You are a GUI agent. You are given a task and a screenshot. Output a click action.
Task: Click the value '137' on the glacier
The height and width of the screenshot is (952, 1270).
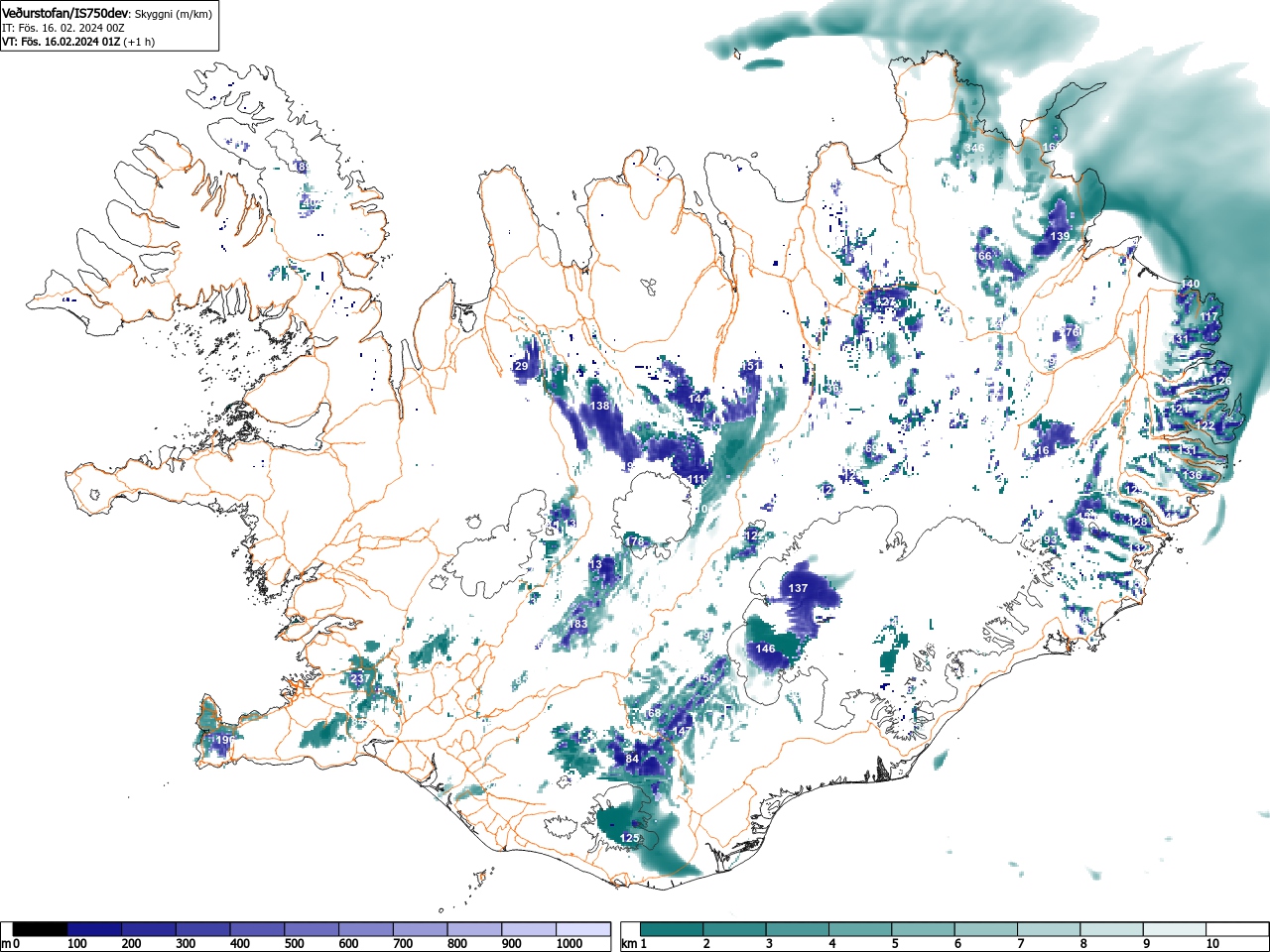point(798,589)
